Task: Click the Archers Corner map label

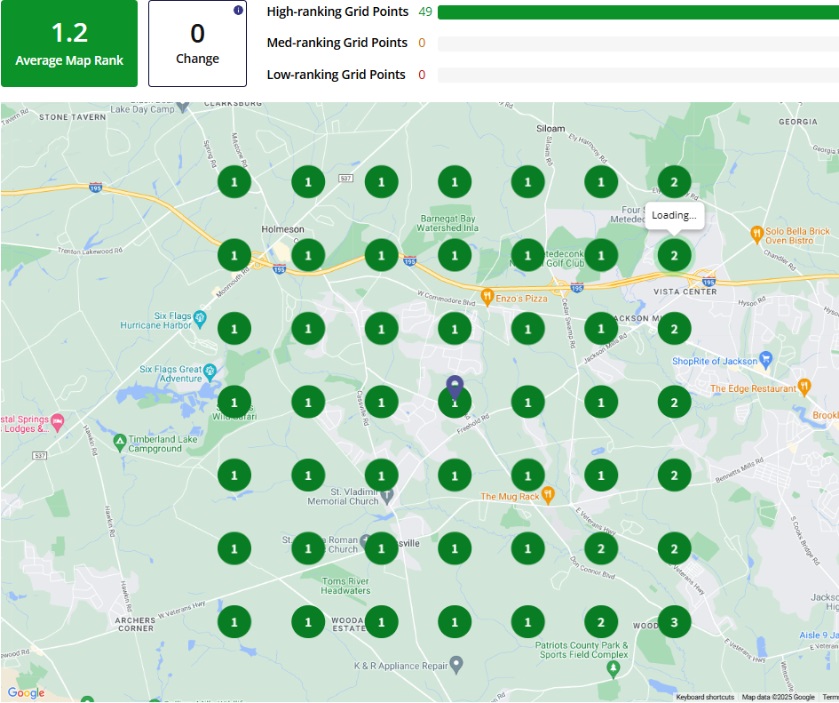Action: click(x=135, y=624)
